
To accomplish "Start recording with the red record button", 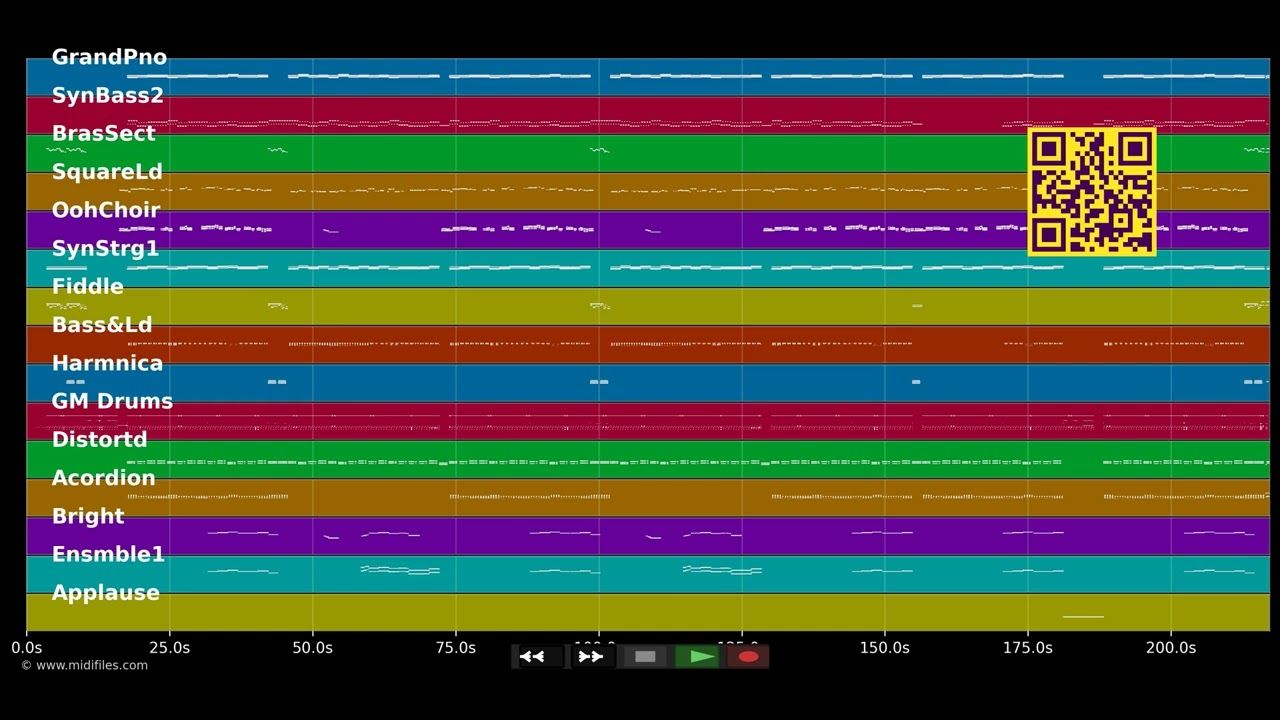I will (x=748, y=657).
